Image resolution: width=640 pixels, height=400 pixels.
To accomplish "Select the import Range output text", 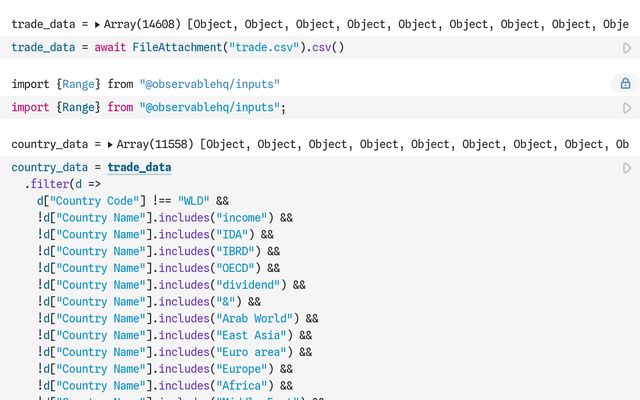I will [x=145, y=84].
